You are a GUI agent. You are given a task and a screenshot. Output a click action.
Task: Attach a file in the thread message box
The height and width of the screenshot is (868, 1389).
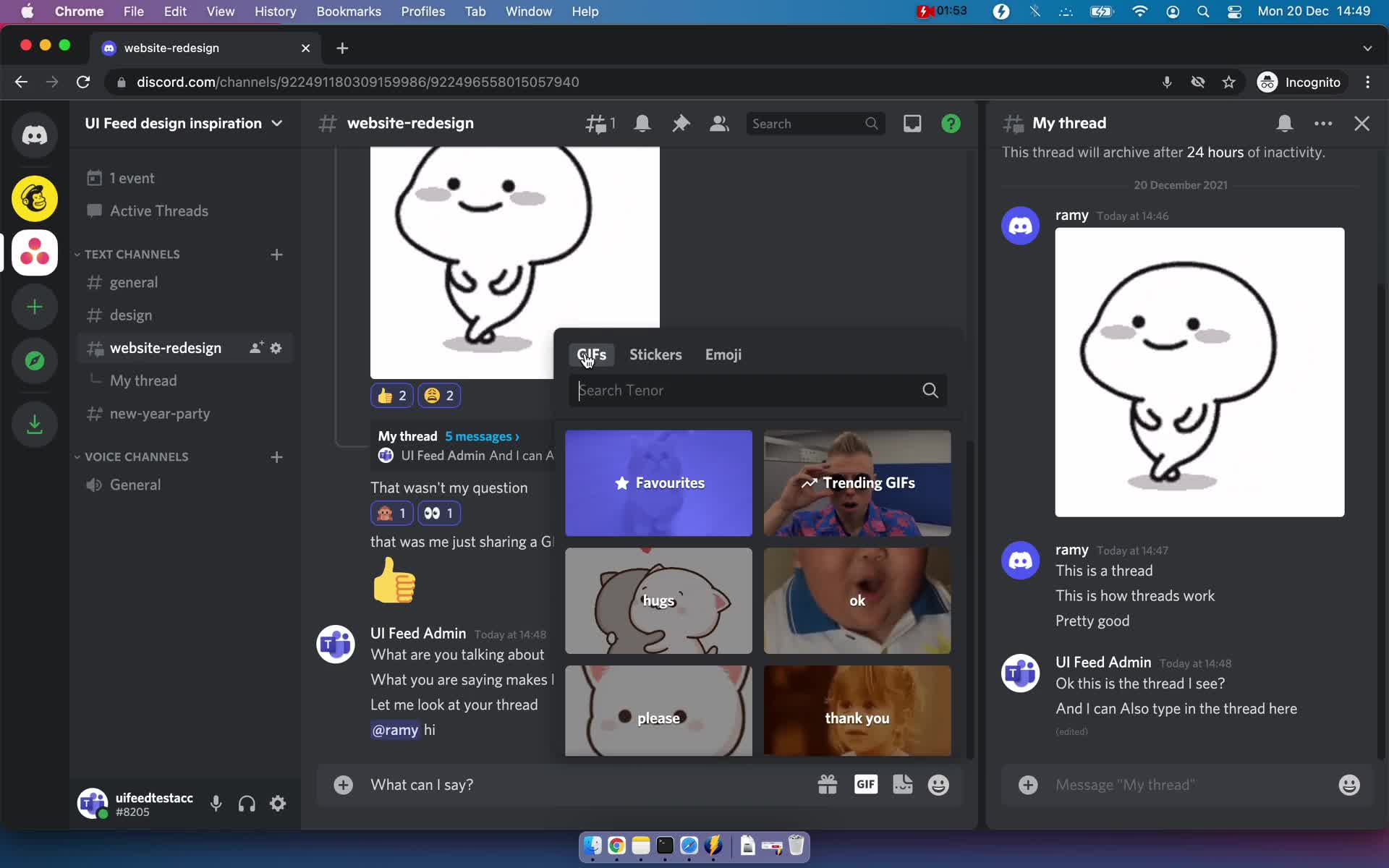tap(1027, 785)
